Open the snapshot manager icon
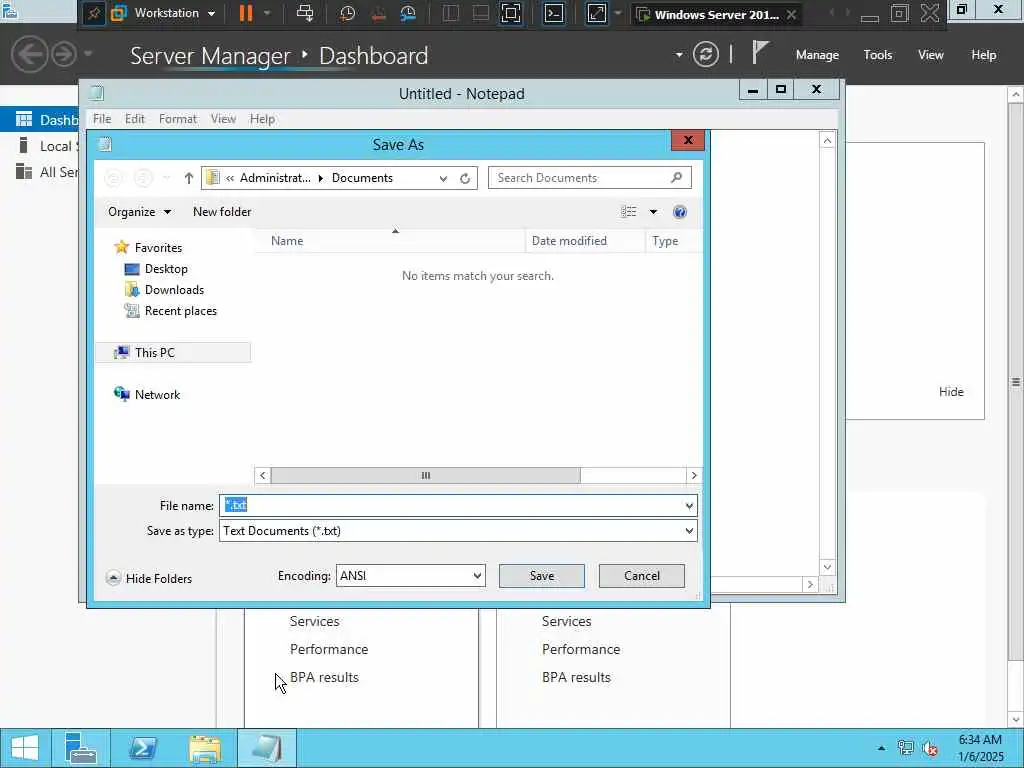1024x768 pixels. tap(408, 13)
